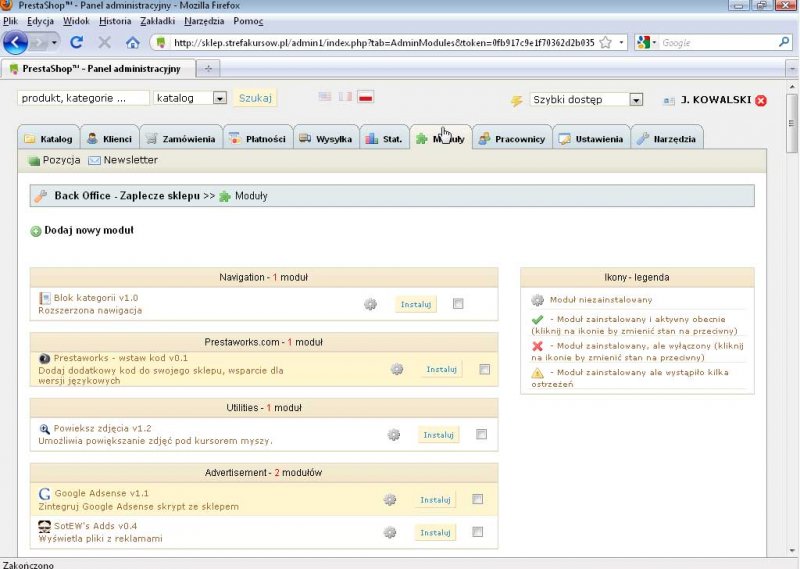The width and height of the screenshot is (800, 569).
Task: Click the Reload page icon
Action: [x=78, y=43]
